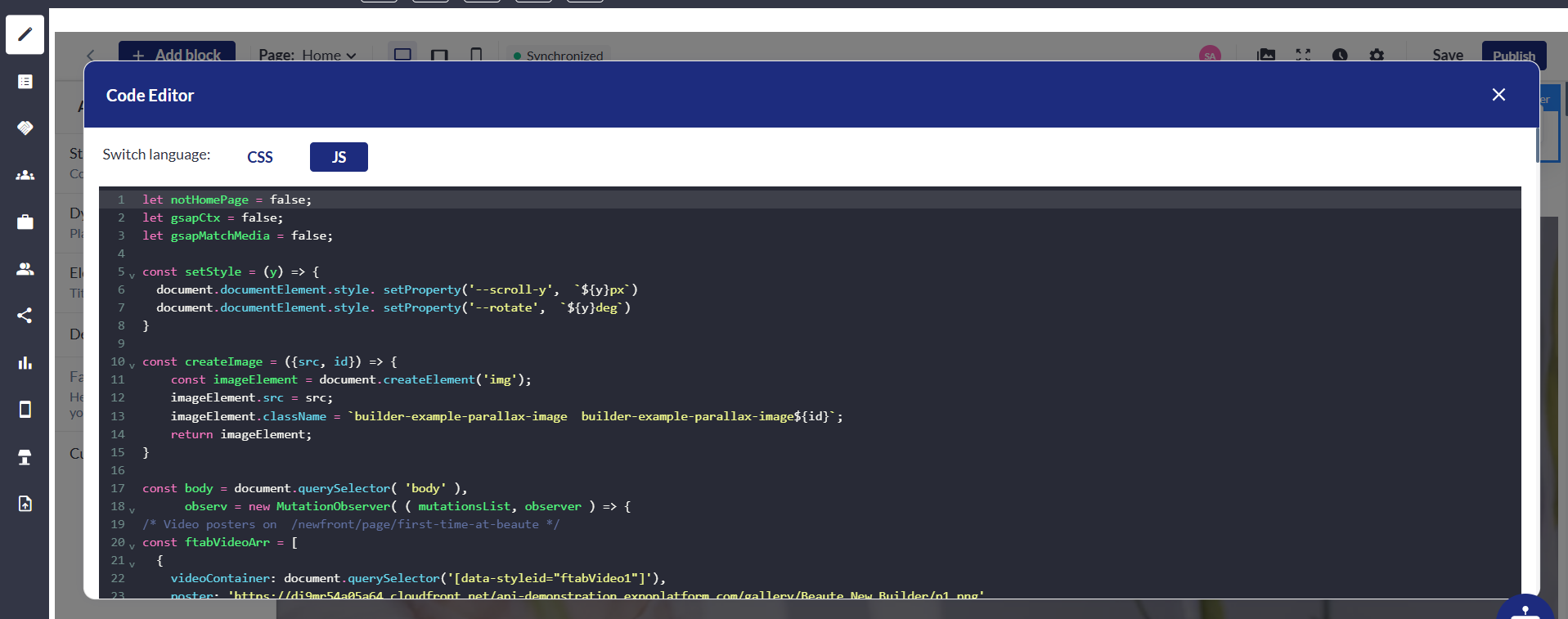Select the pencil edit icon in sidebar

coord(25,34)
